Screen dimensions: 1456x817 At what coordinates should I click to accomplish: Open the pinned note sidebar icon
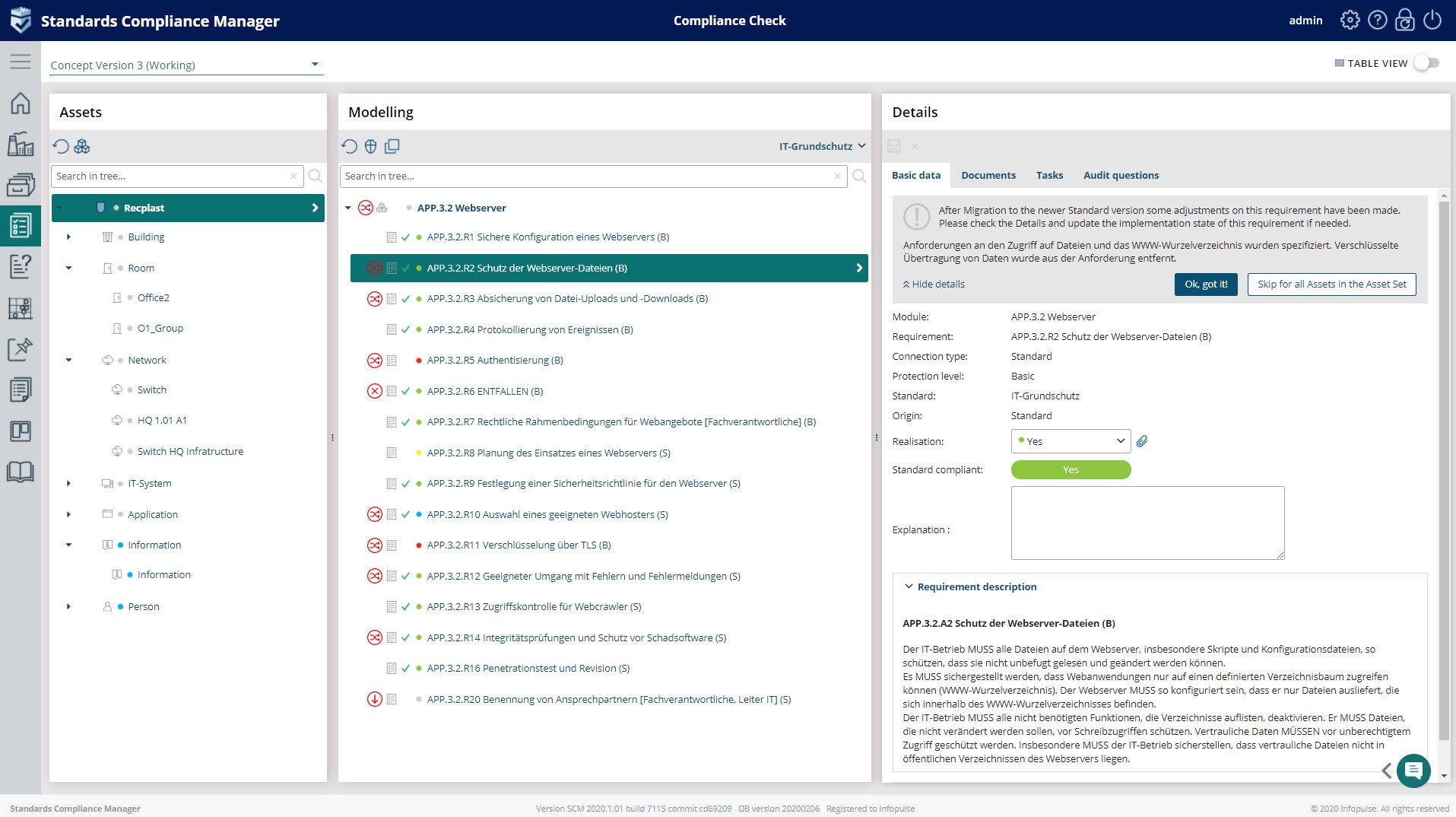tap(21, 349)
